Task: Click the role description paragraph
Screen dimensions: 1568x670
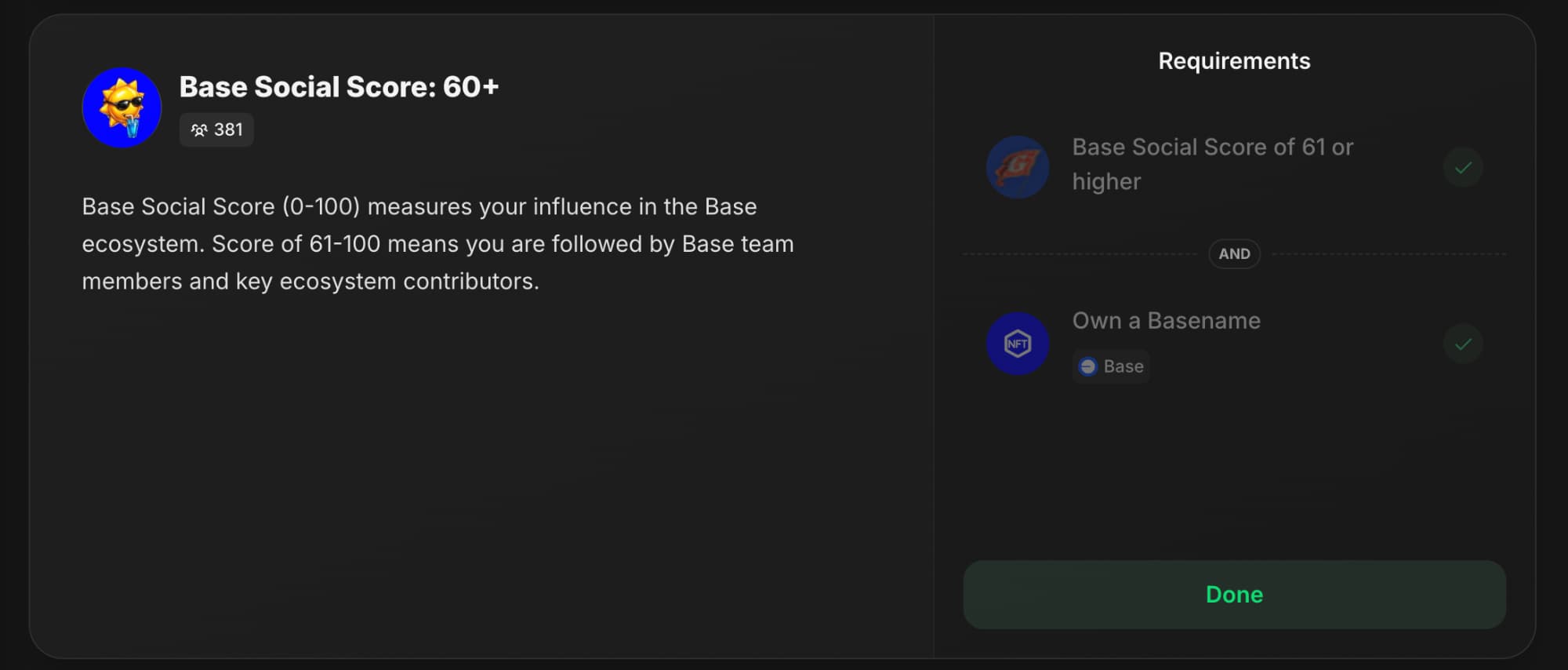Action: pyautogui.click(x=437, y=244)
